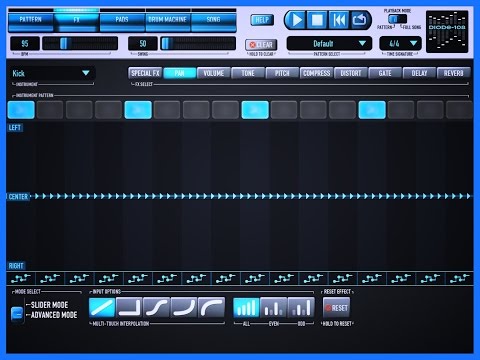This screenshot has height=360, width=480.
Task: Enable the third step pad in instrument pattern
Action: point(79,110)
